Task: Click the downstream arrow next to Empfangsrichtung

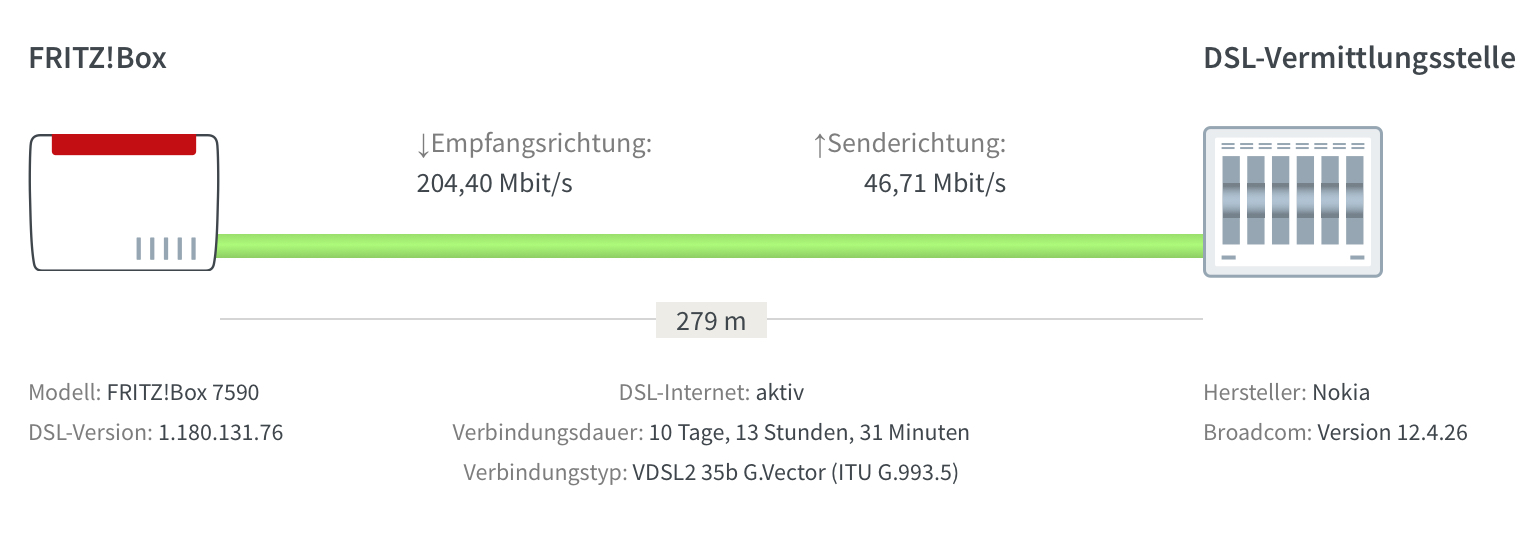Action: pos(423,145)
